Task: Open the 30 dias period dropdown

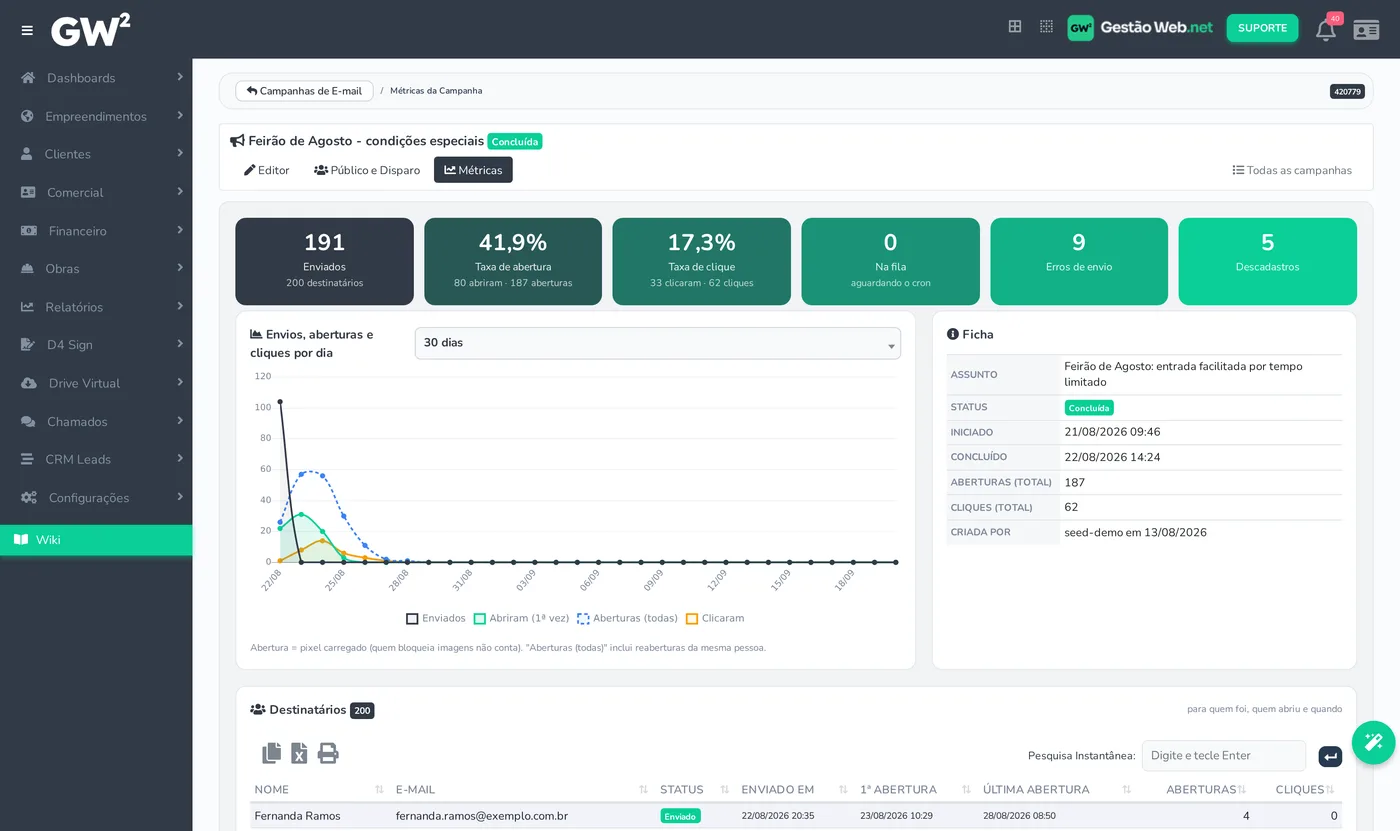Action: (658, 343)
